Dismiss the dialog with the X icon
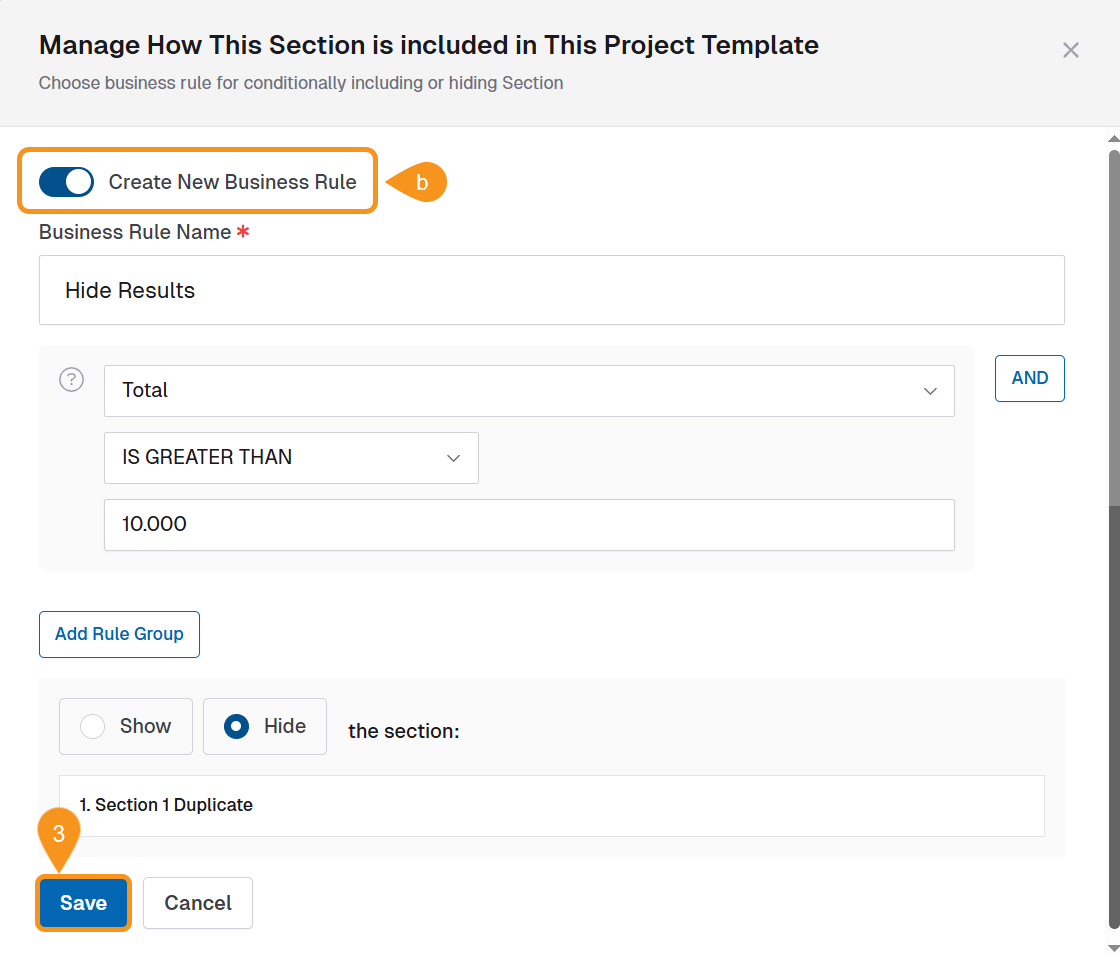Viewport: 1120px width, 956px height. pyautogui.click(x=1071, y=50)
